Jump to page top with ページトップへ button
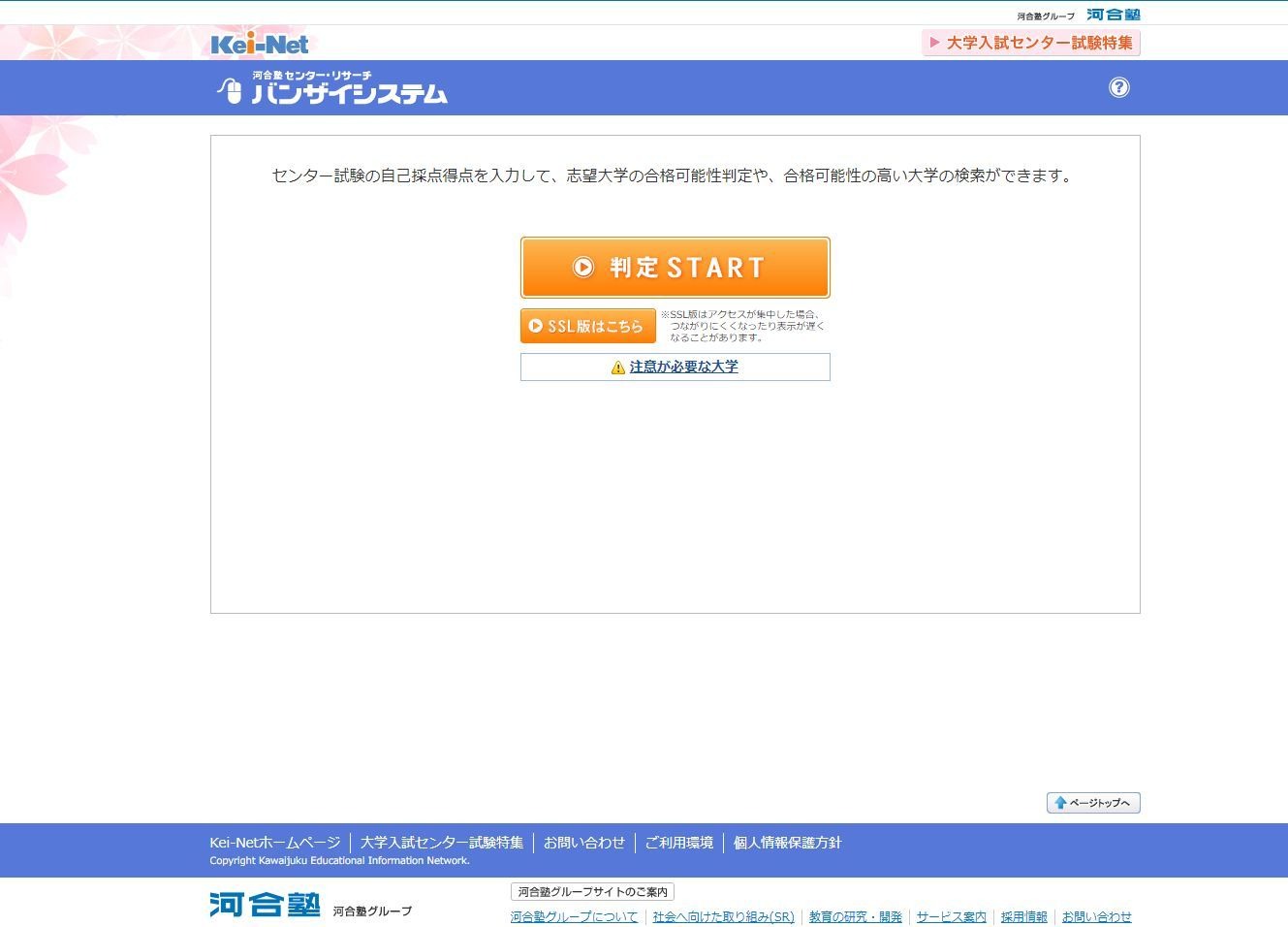The height and width of the screenshot is (927, 1288). 1093,803
